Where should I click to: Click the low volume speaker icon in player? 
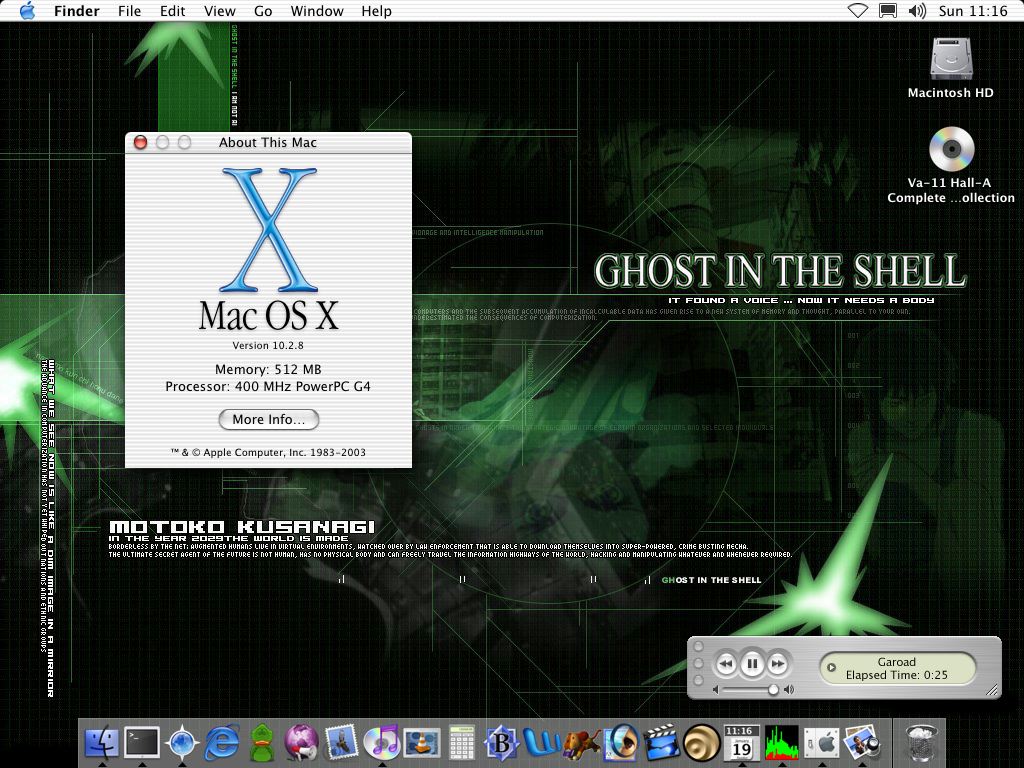[716, 690]
